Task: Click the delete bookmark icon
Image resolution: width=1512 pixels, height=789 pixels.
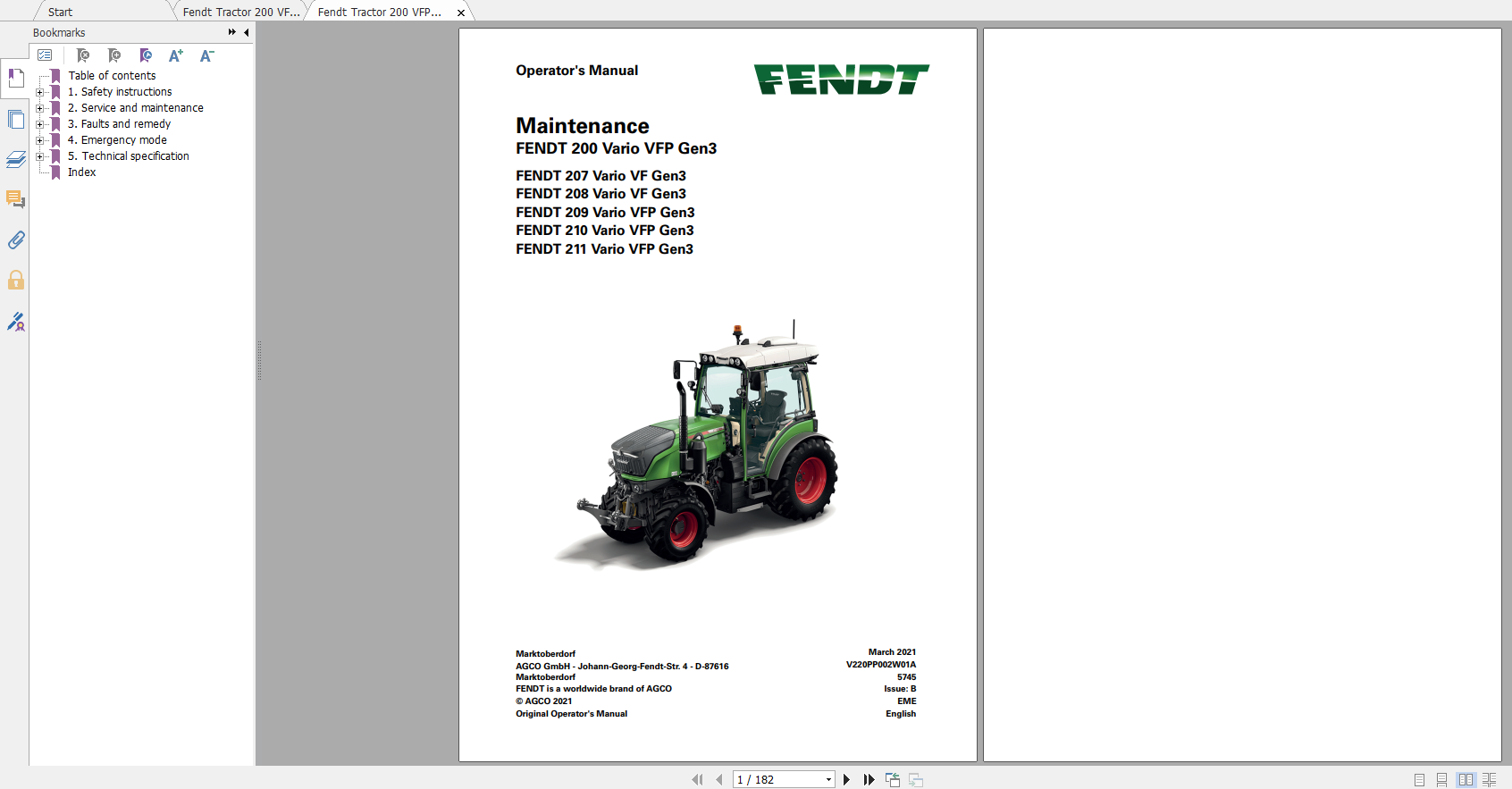Action: tap(83, 55)
